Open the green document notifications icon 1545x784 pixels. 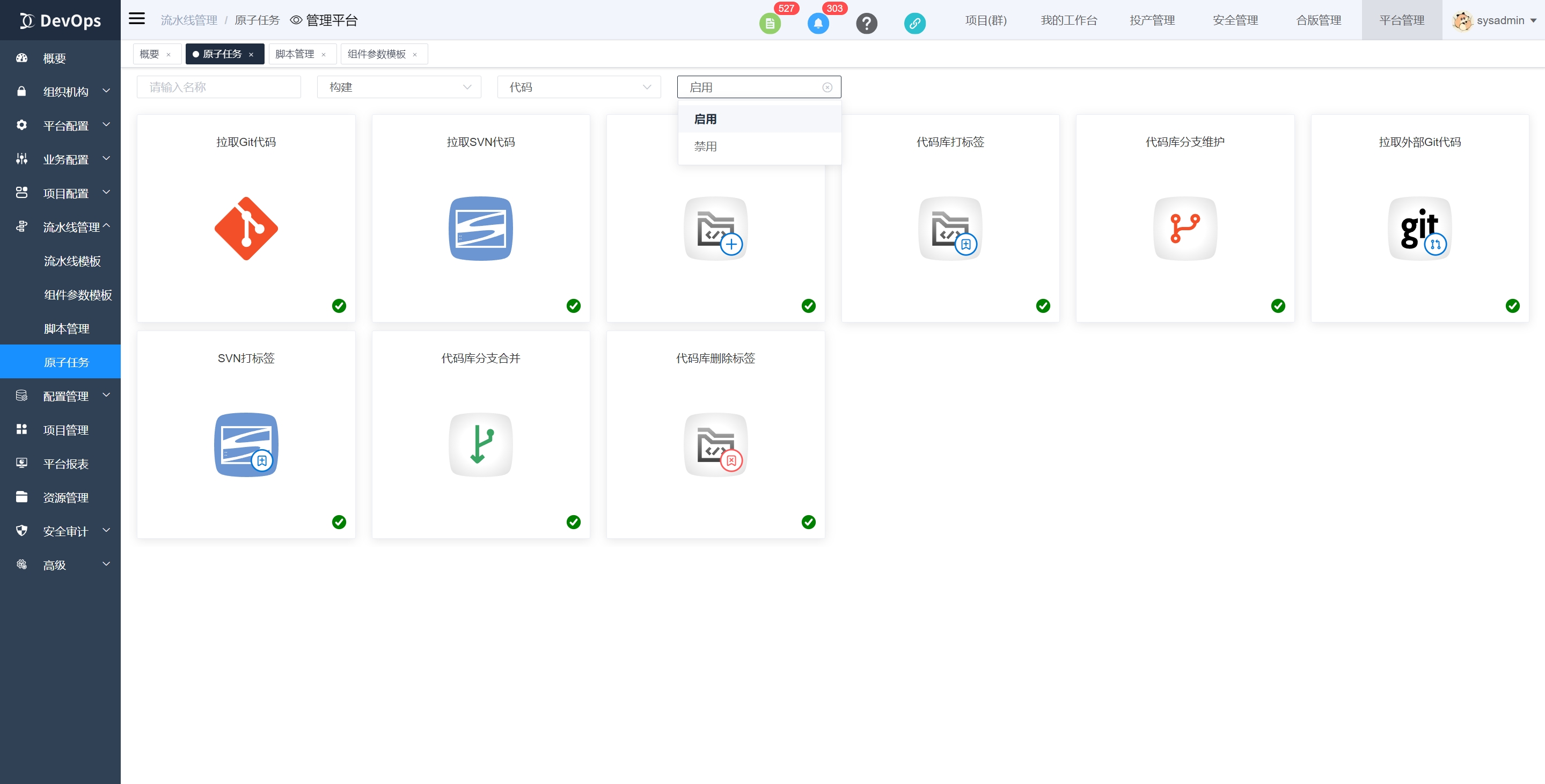coord(770,24)
